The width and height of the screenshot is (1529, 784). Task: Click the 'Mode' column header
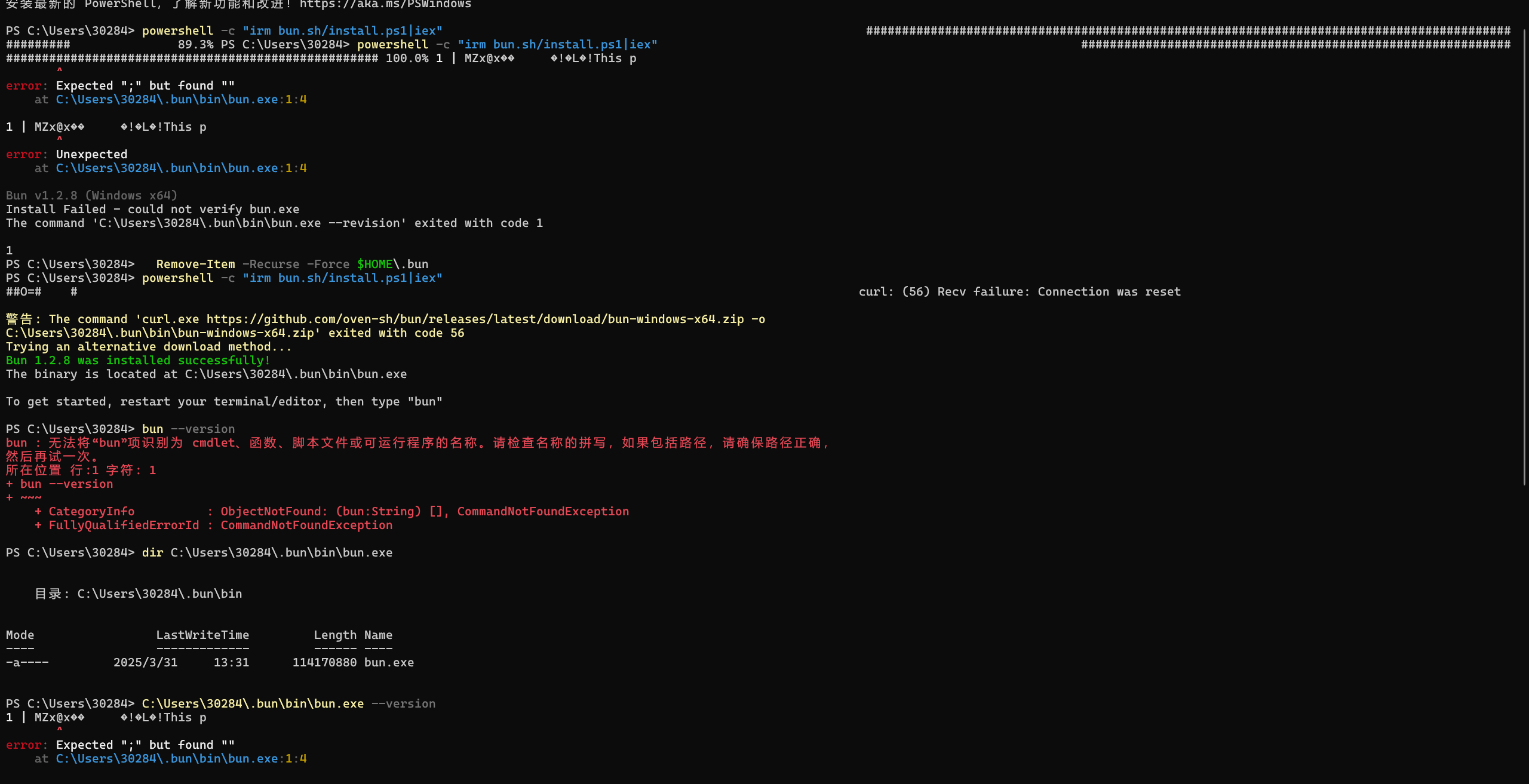coord(20,635)
